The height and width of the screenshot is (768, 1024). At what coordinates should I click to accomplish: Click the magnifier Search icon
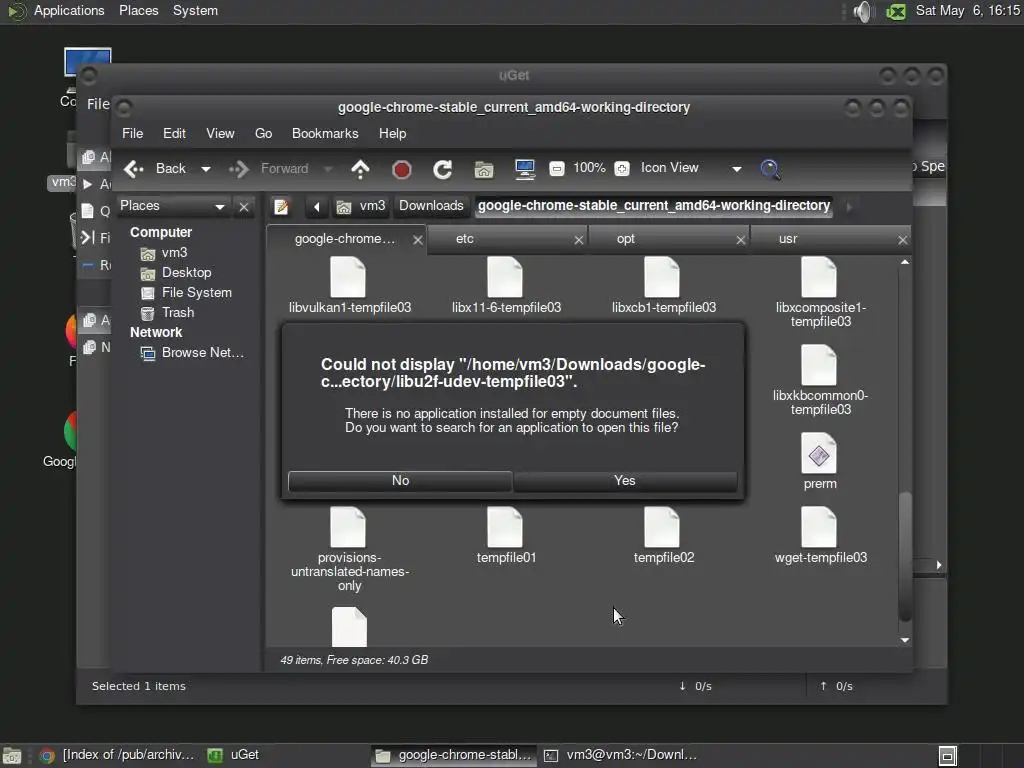coord(771,169)
